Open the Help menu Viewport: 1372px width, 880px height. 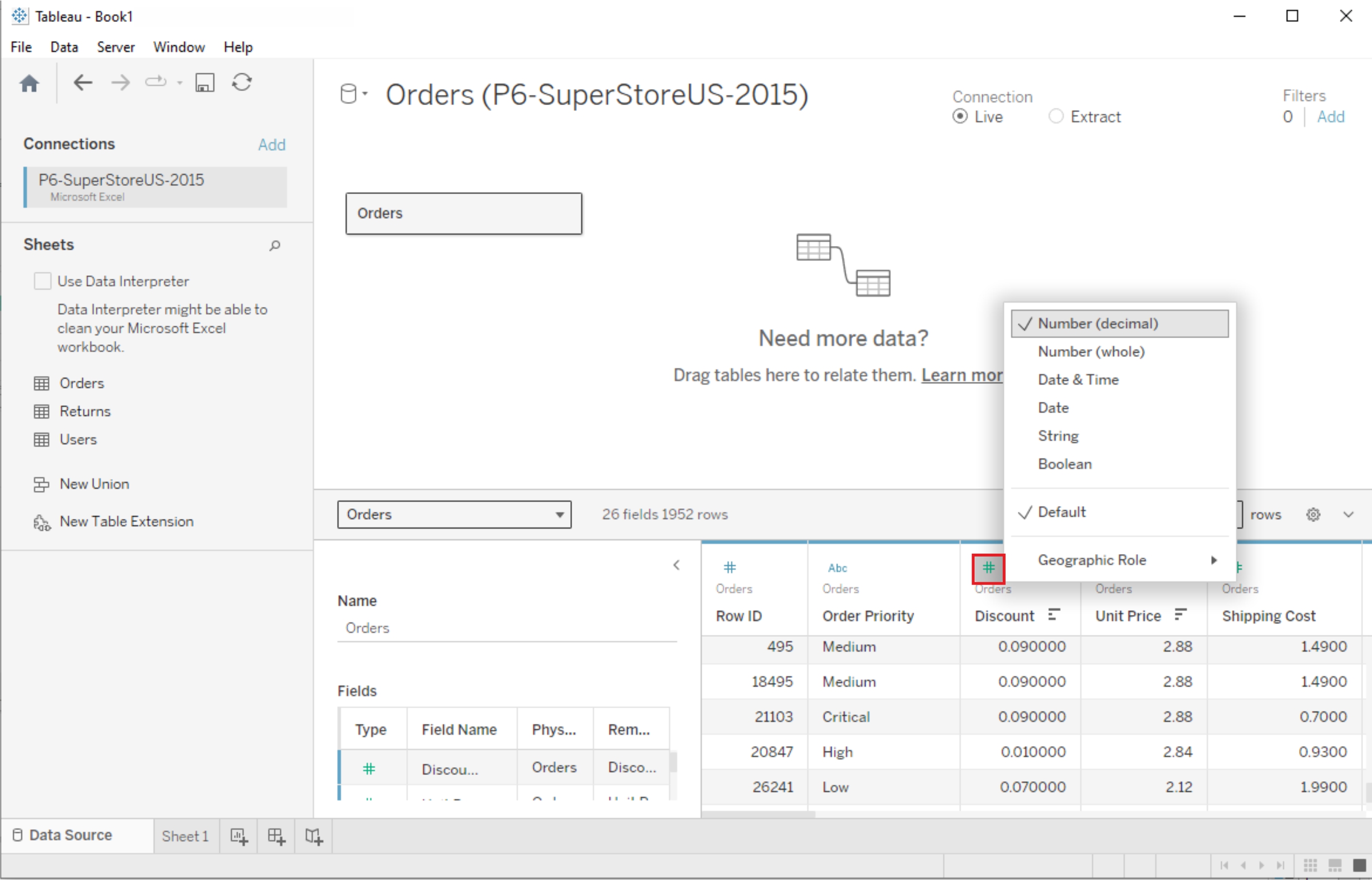click(238, 47)
